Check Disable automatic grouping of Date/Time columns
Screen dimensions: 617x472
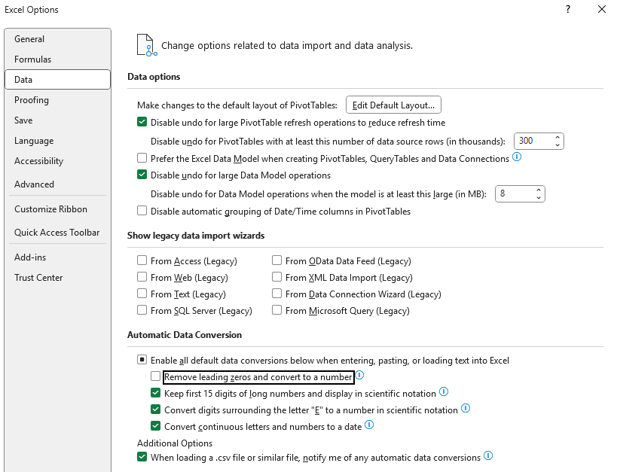142,211
